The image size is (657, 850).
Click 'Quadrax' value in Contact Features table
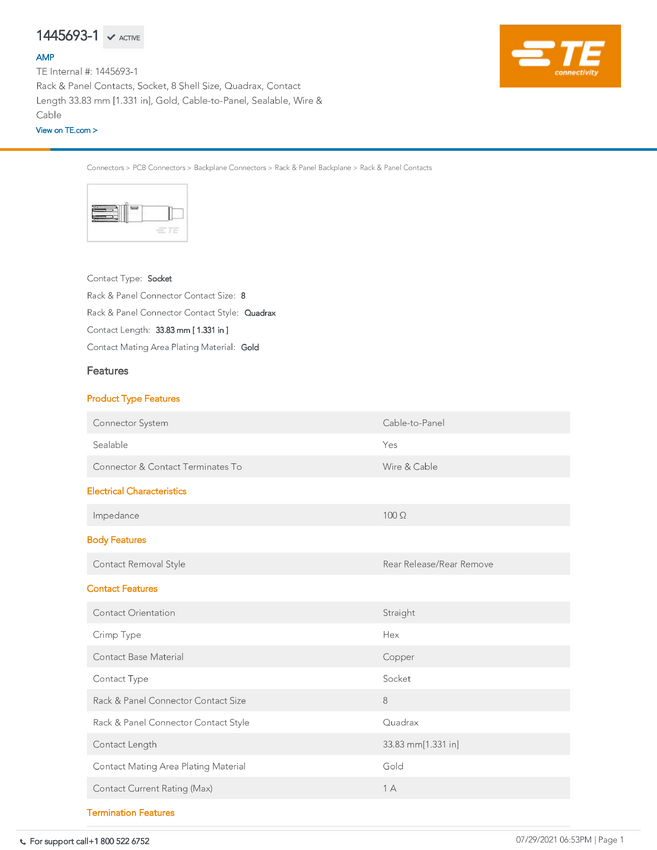click(401, 723)
